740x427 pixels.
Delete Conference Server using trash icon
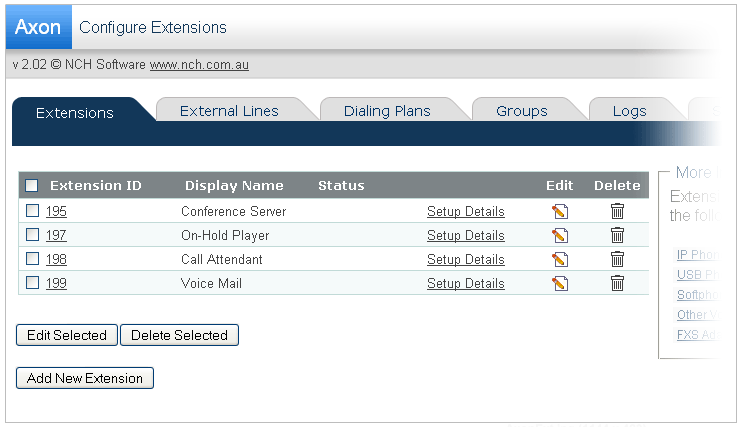click(617, 211)
